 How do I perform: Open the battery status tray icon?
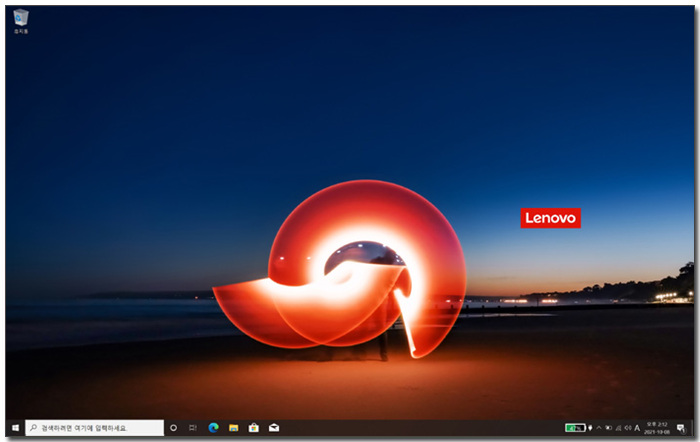point(608,427)
